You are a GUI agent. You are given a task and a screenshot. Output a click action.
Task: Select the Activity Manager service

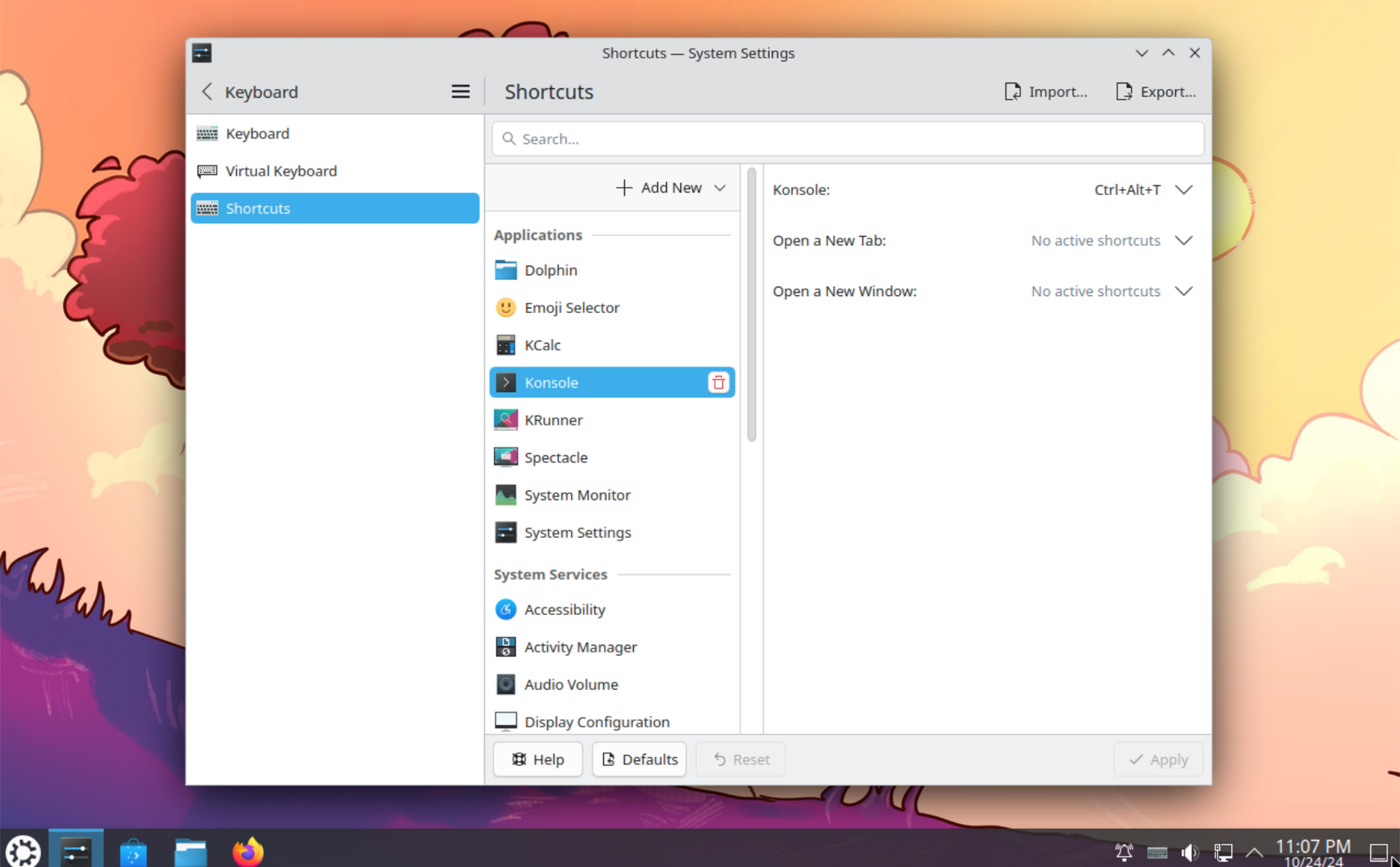click(x=580, y=646)
